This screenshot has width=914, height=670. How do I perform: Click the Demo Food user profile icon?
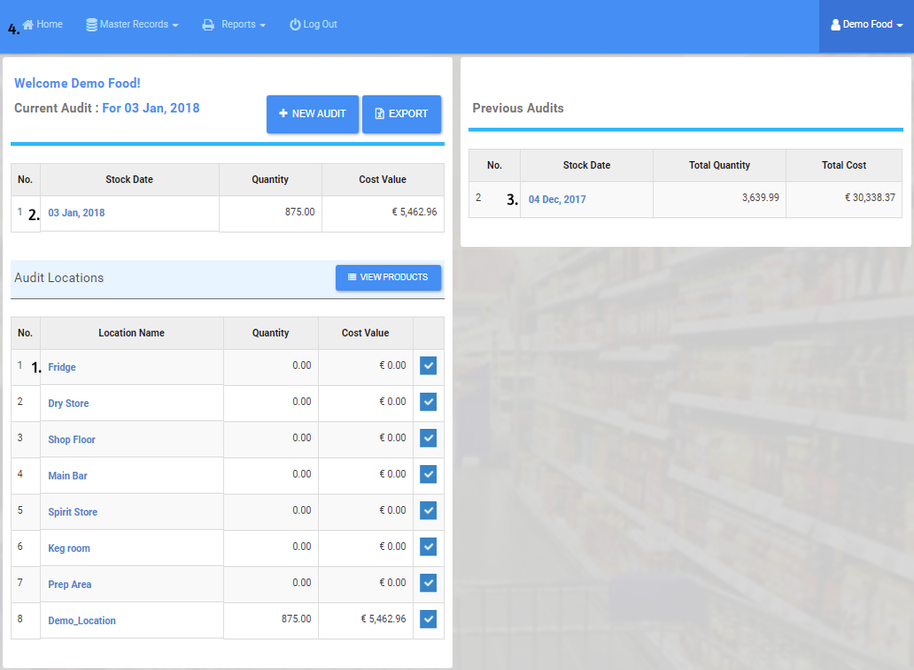[836, 25]
